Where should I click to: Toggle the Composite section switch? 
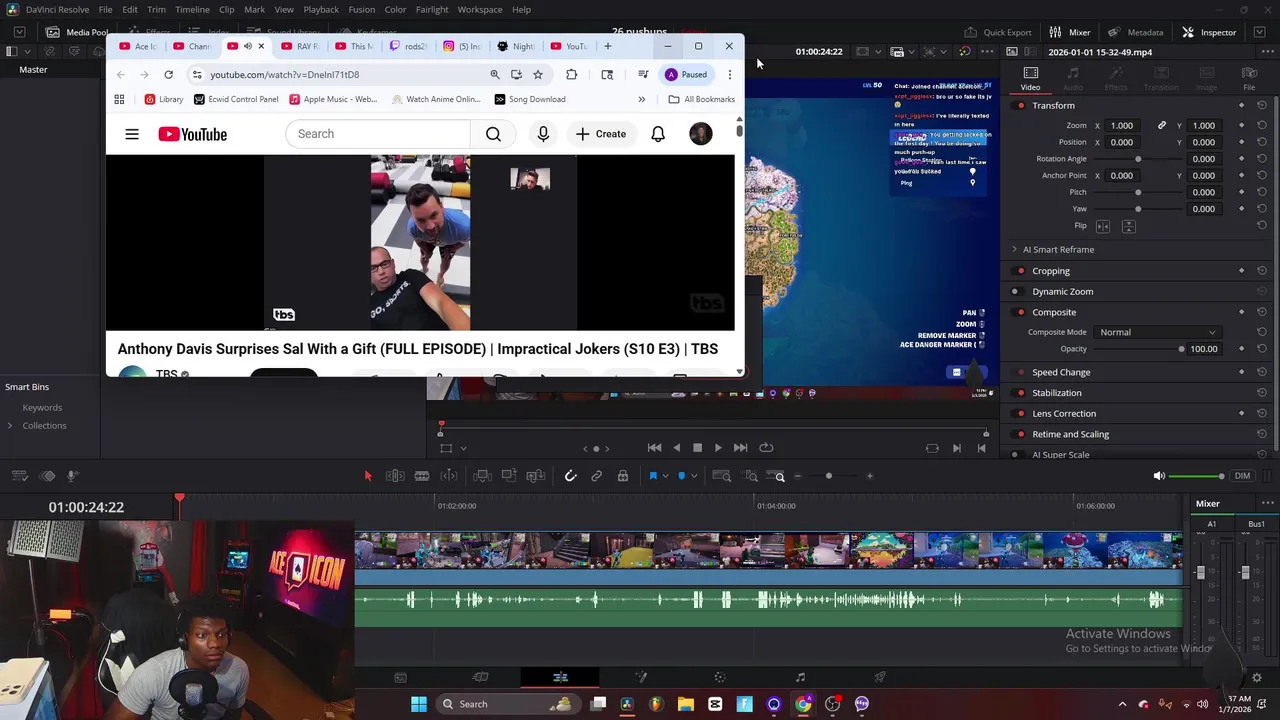click(1020, 313)
